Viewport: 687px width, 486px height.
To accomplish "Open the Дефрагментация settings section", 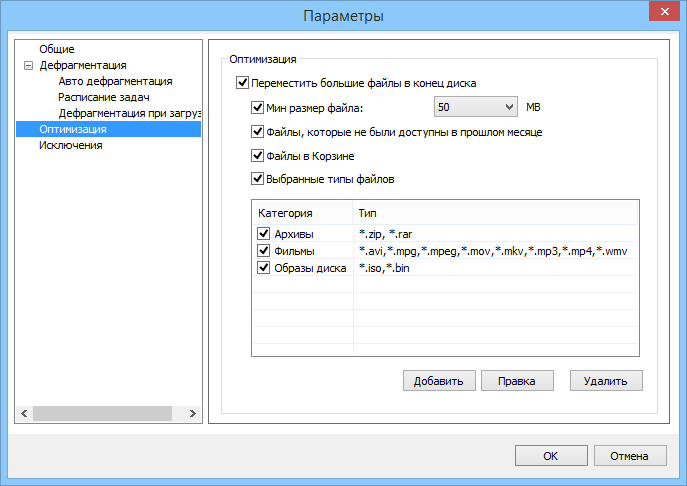I will pyautogui.click(x=83, y=65).
